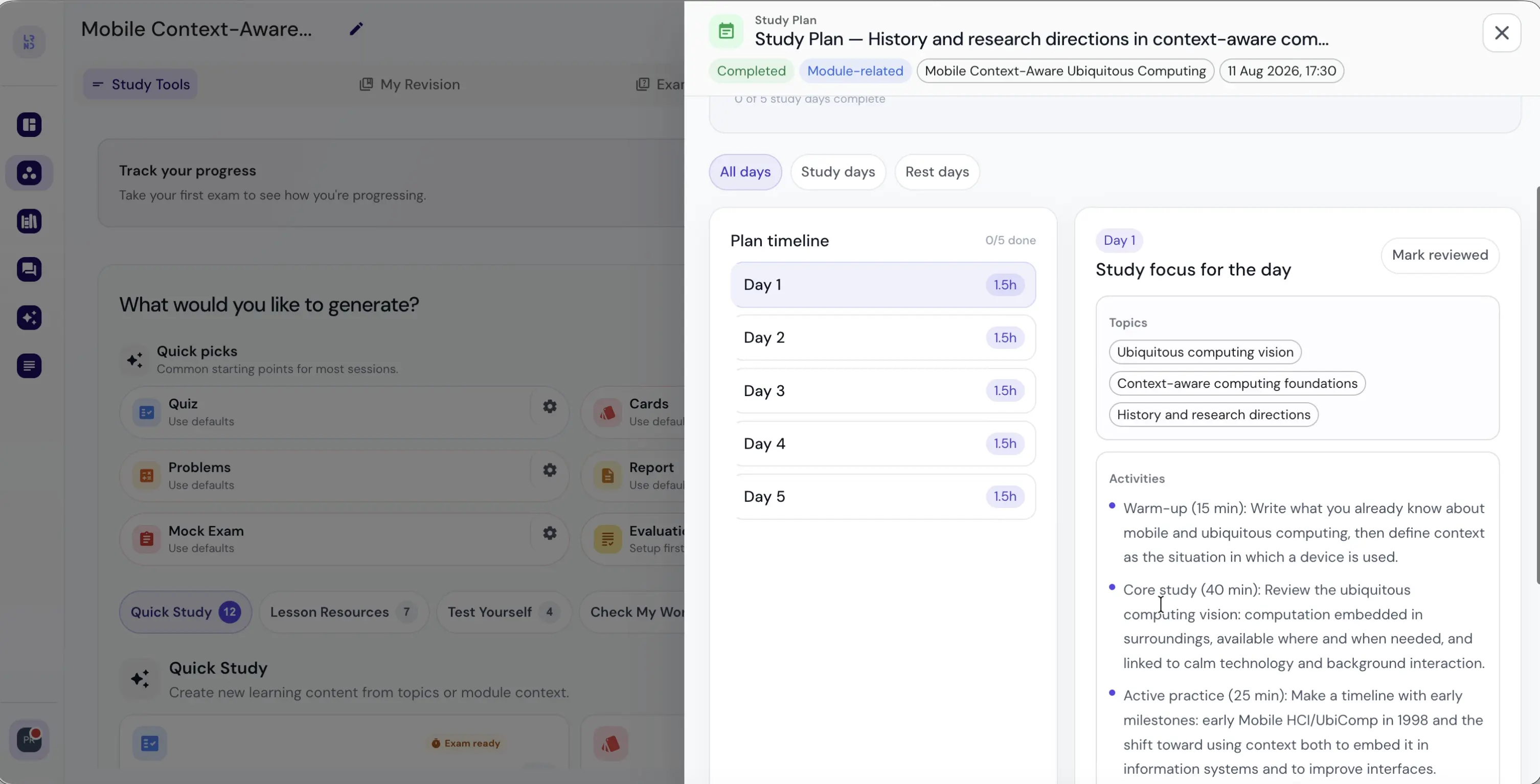This screenshot has width=1540, height=784.
Task: Switch to My Revision tab
Action: click(410, 84)
